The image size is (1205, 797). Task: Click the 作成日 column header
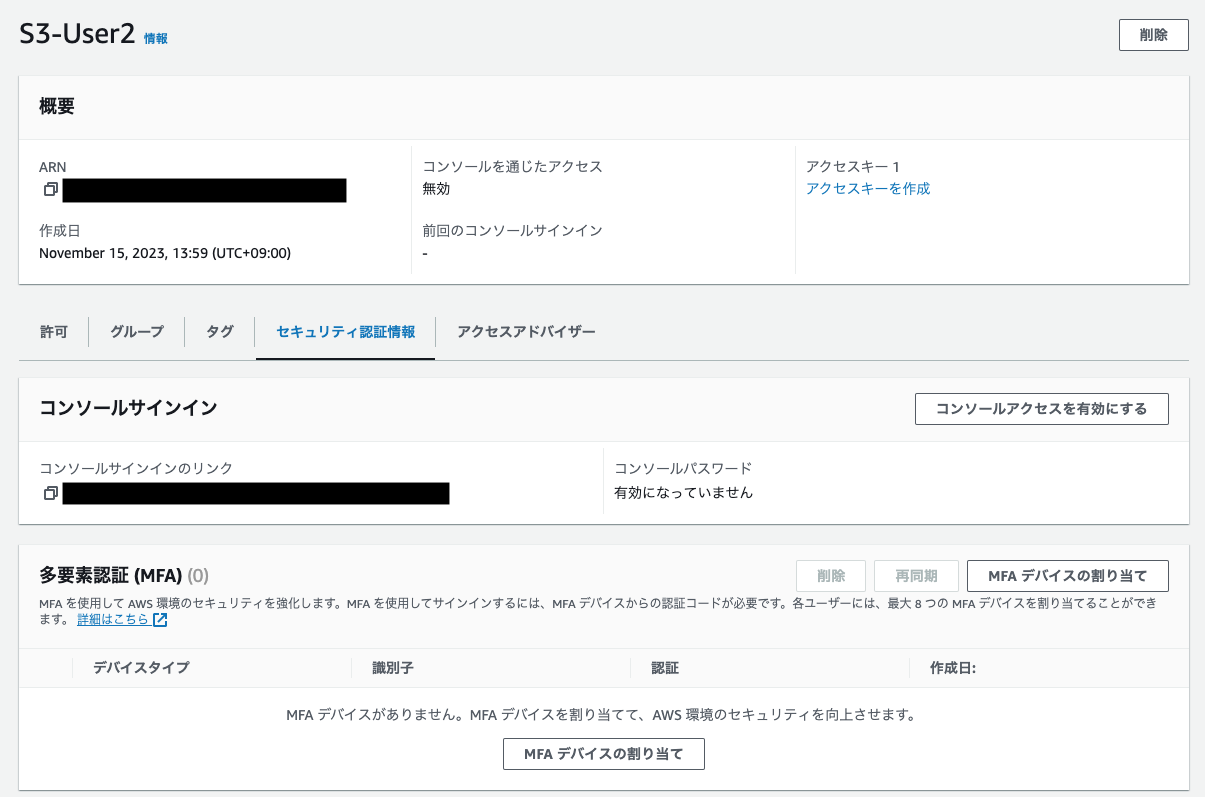pyautogui.click(x=950, y=667)
